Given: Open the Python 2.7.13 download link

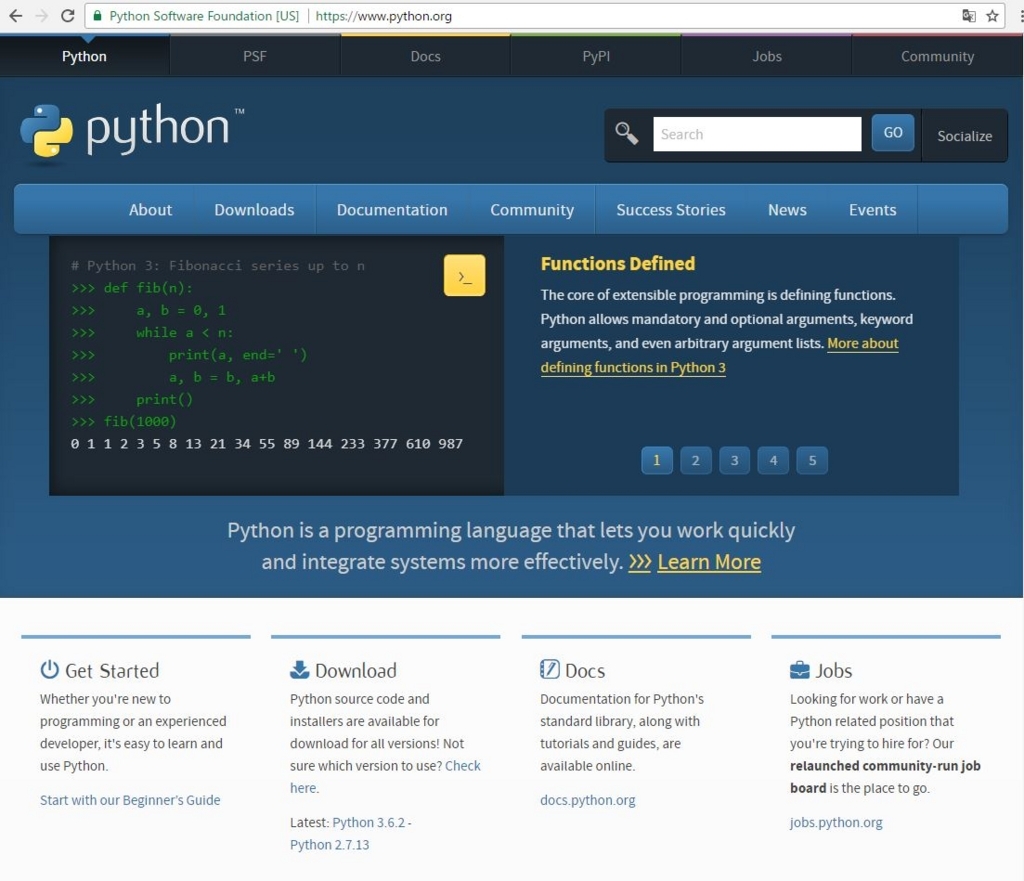Looking at the screenshot, I should coord(329,844).
